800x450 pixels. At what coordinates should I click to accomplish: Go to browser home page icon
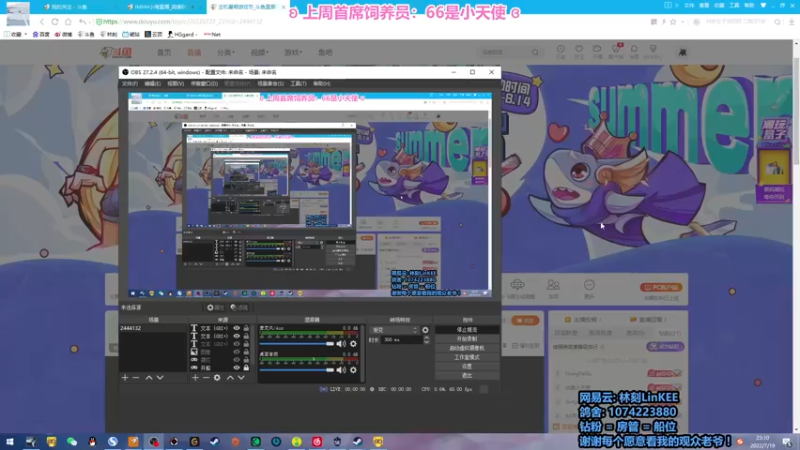pos(68,22)
